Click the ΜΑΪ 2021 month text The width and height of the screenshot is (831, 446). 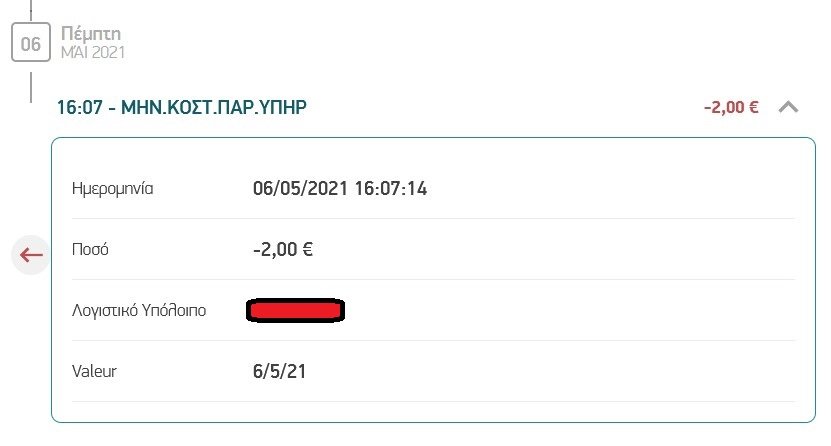[x=93, y=51]
